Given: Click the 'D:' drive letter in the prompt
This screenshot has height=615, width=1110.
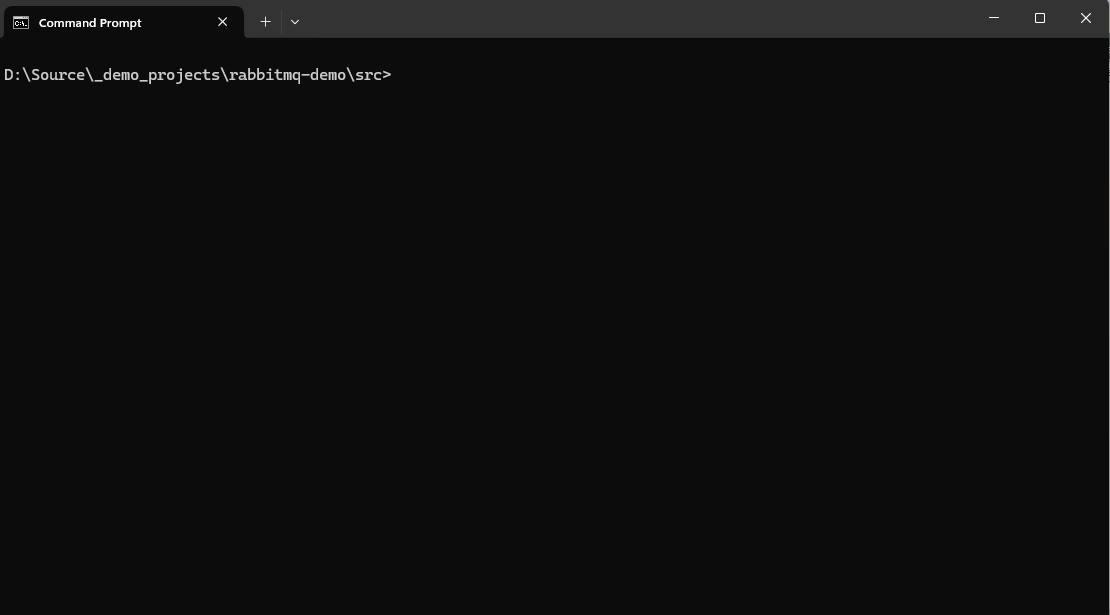Looking at the screenshot, I should (13, 75).
